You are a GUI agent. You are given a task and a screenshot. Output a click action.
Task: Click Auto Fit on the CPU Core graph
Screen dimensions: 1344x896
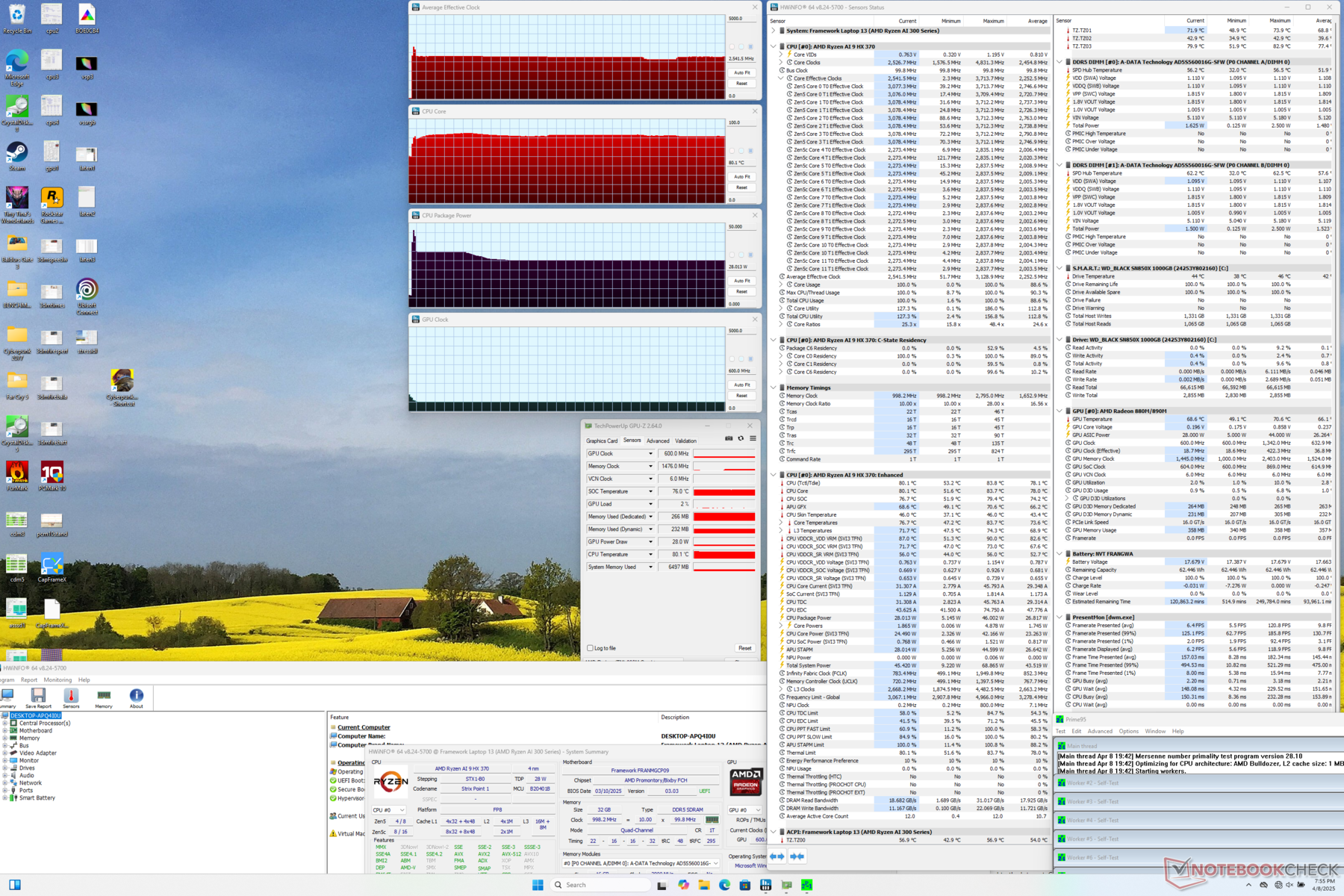coord(741,177)
